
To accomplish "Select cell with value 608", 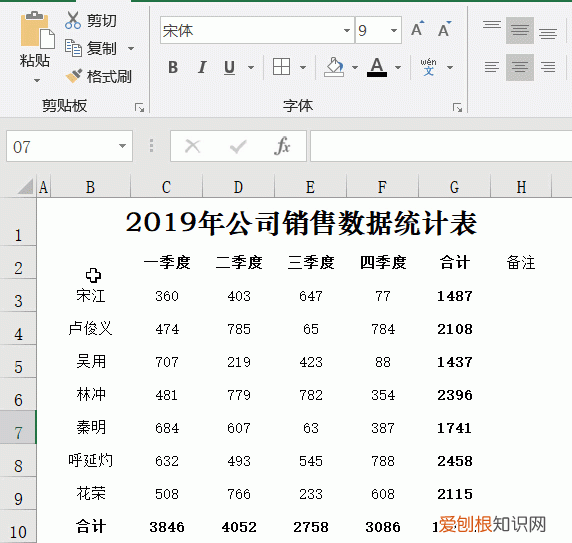I will pyautogui.click(x=383, y=494).
